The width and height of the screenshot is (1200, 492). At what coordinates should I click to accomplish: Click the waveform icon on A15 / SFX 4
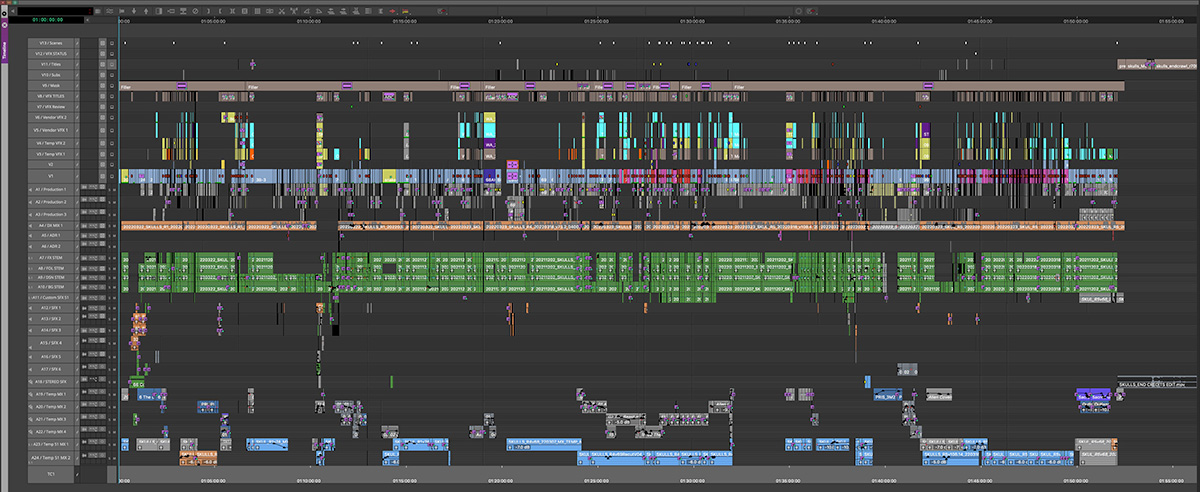(93, 341)
